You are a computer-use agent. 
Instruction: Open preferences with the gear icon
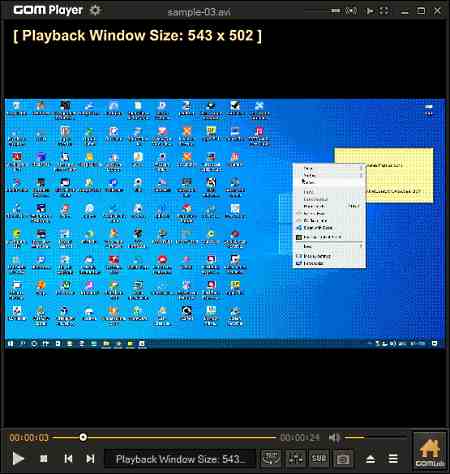95,10
